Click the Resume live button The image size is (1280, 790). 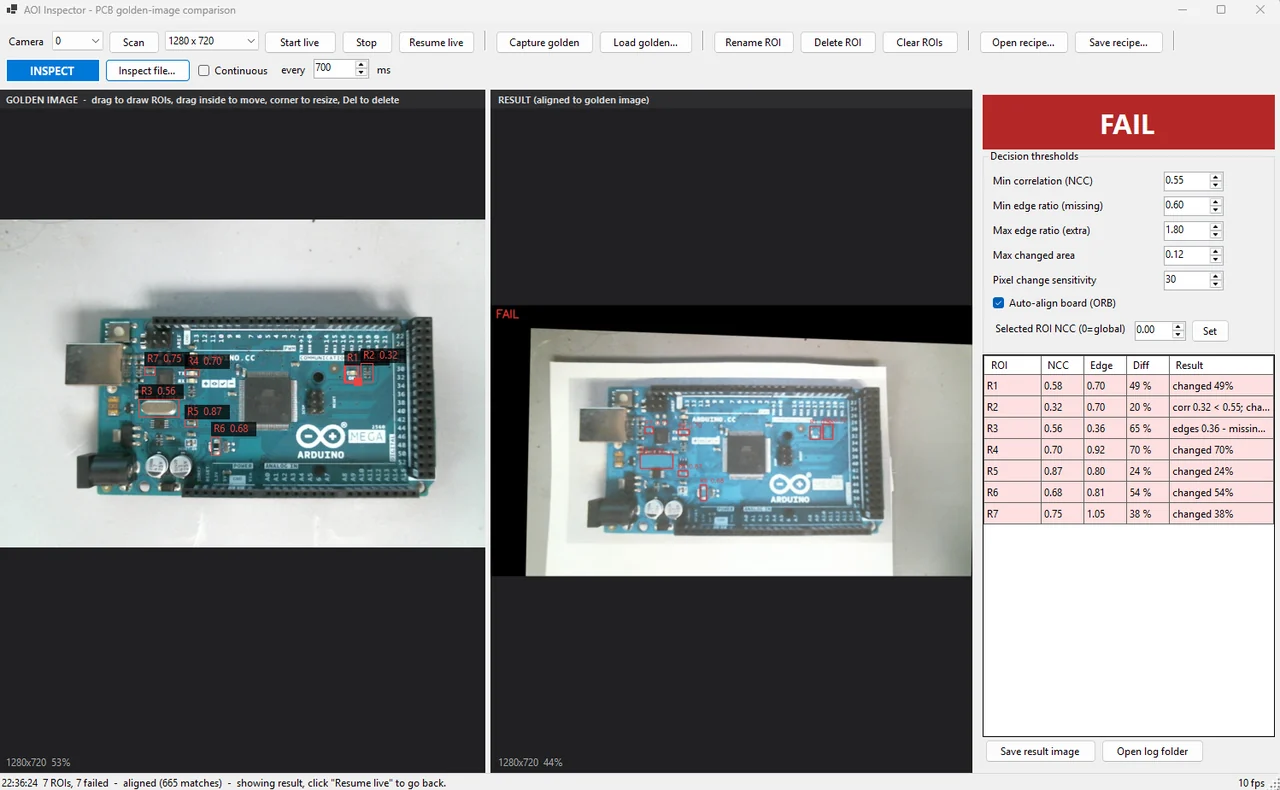[436, 42]
